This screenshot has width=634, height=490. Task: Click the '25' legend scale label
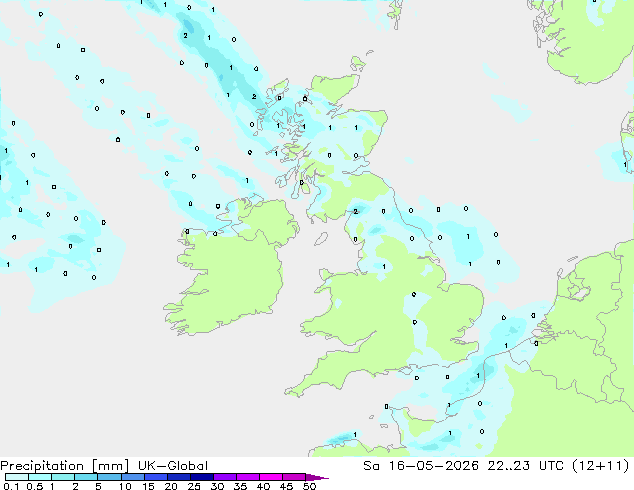click(x=194, y=486)
